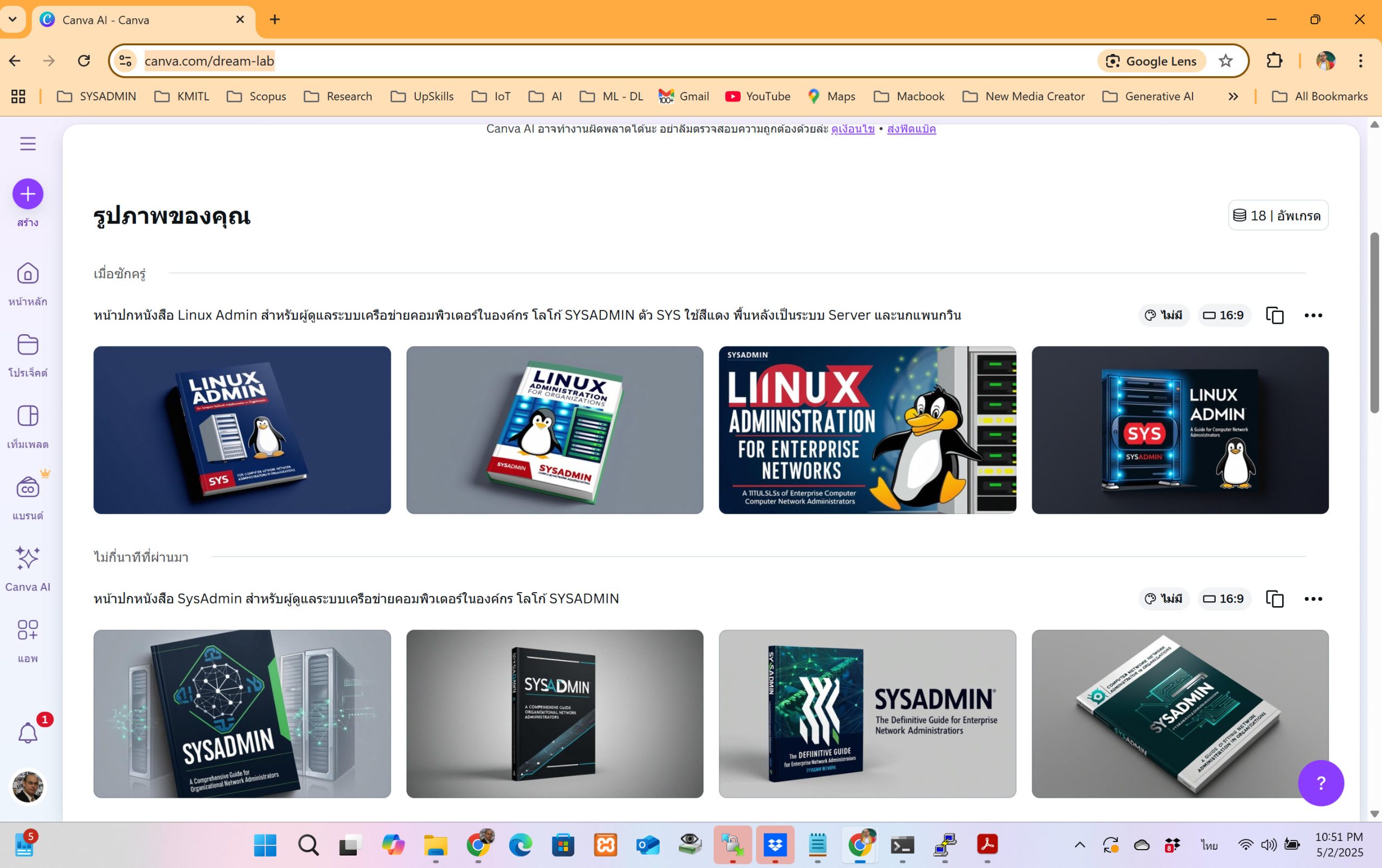This screenshot has width=1382, height=868.
Task: Open the Linux Administration for Enterprise Networks thumbnail
Action: coord(867,430)
